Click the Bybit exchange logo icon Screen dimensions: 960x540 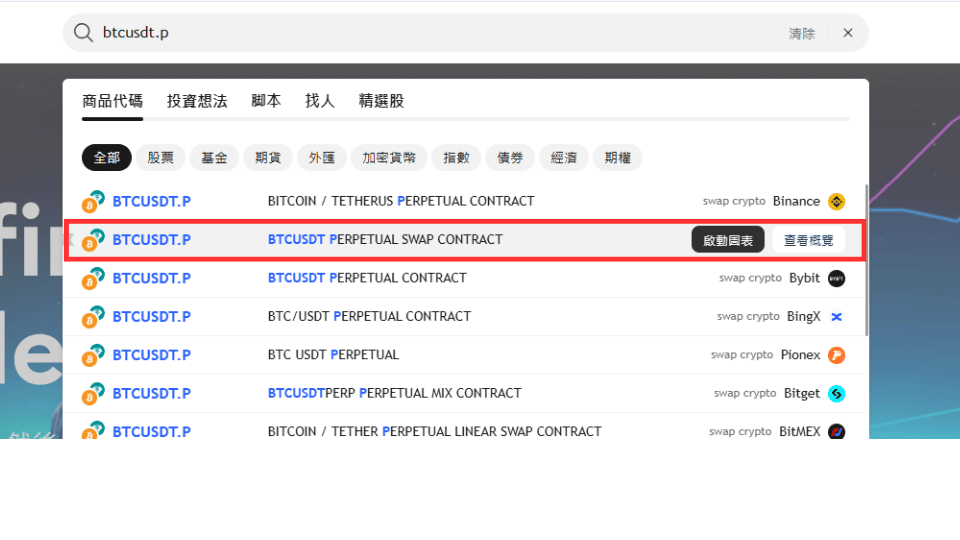point(836,279)
